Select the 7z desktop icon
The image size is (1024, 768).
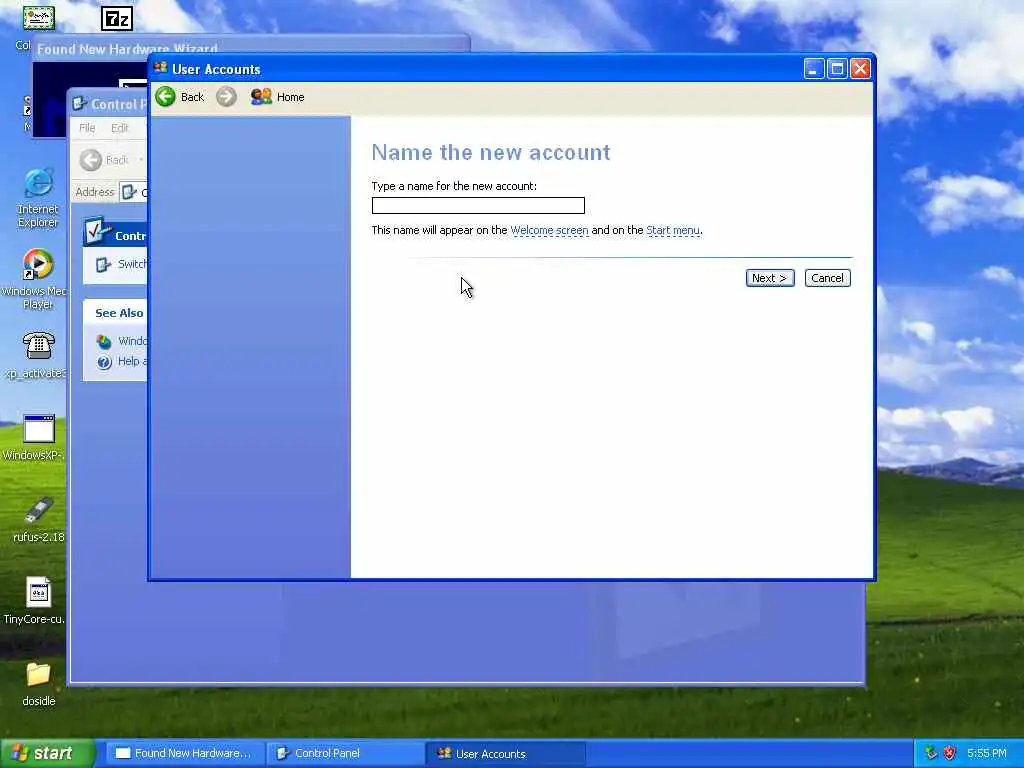117,18
